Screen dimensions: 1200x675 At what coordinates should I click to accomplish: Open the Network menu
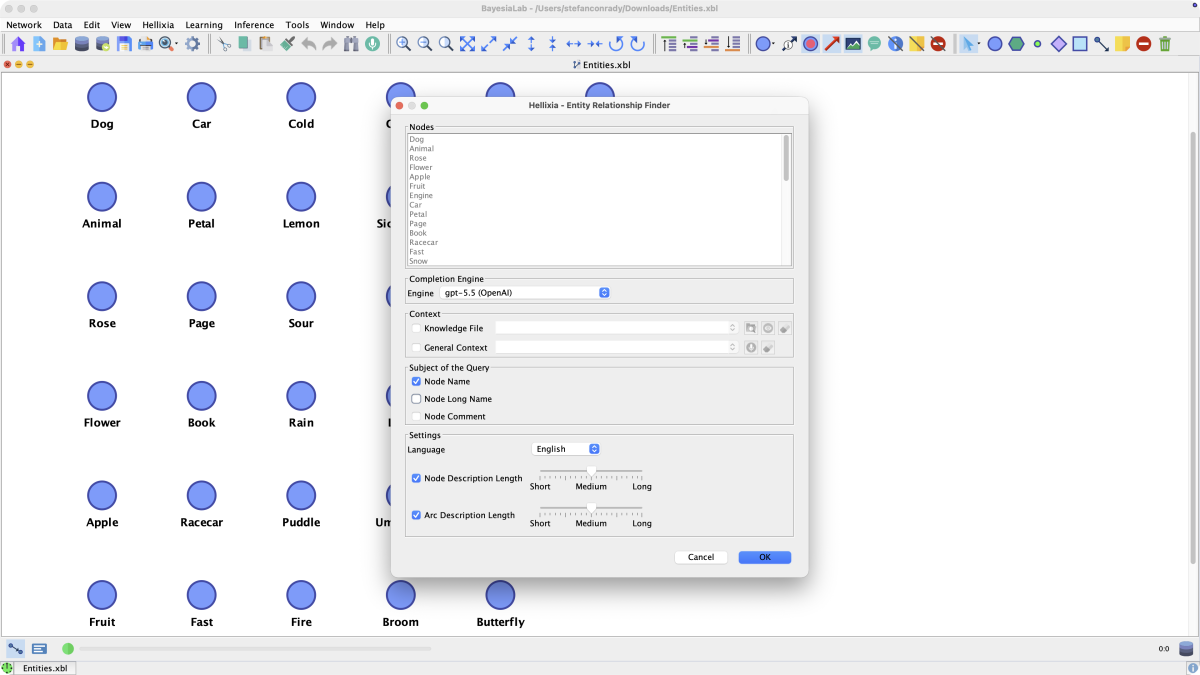click(24, 25)
